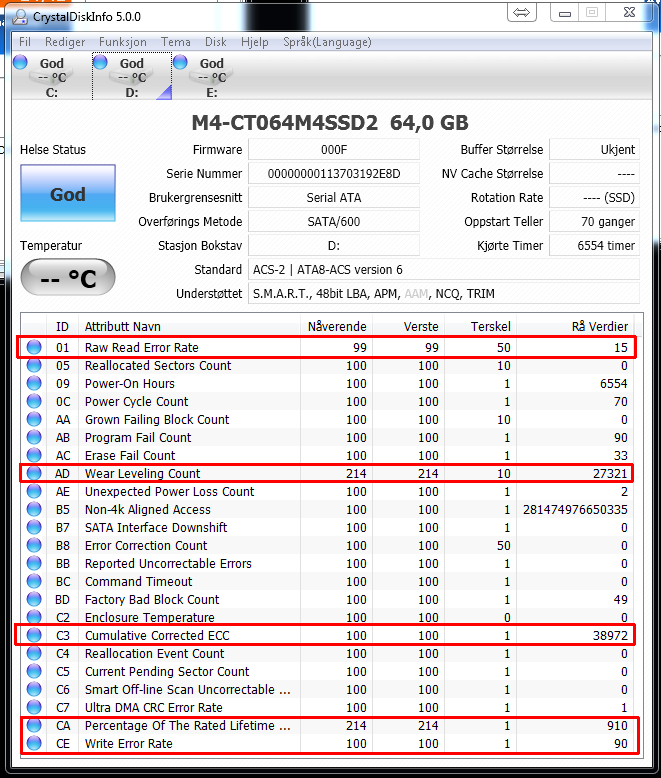Open the Rediger menu
This screenshot has height=778, width=661.
[x=65, y=42]
